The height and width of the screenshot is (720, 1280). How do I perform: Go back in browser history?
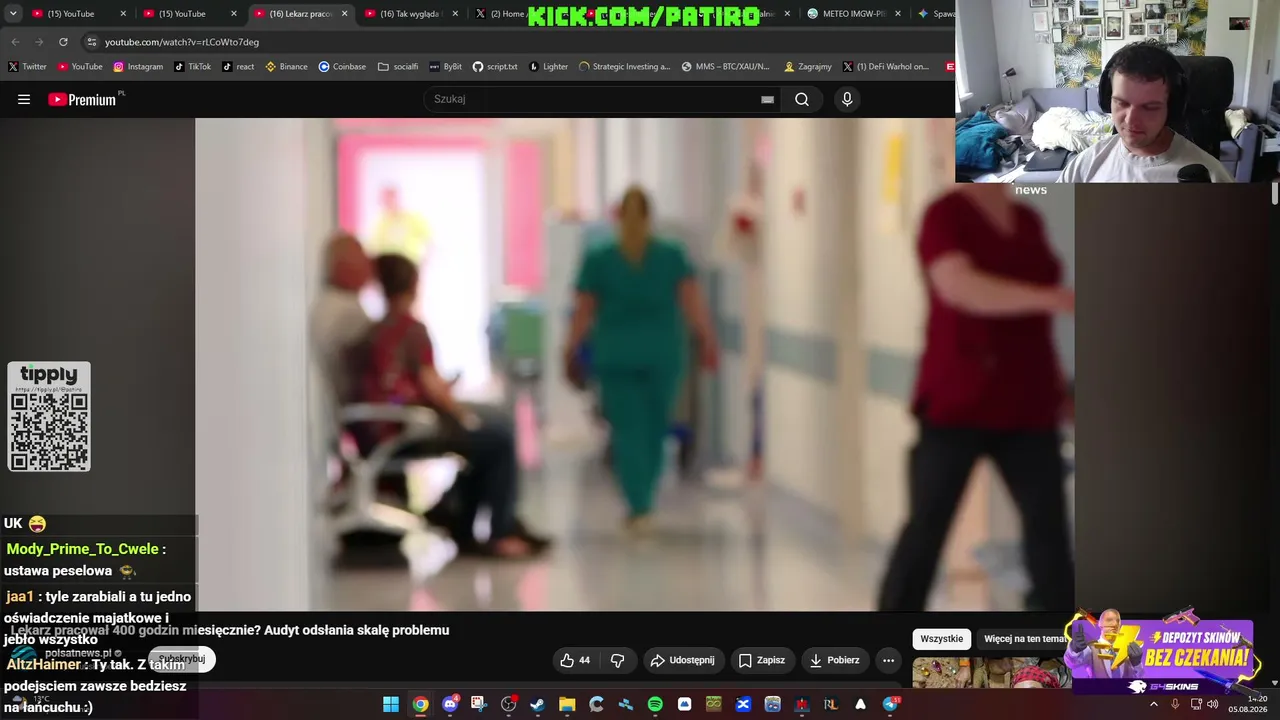(x=15, y=42)
